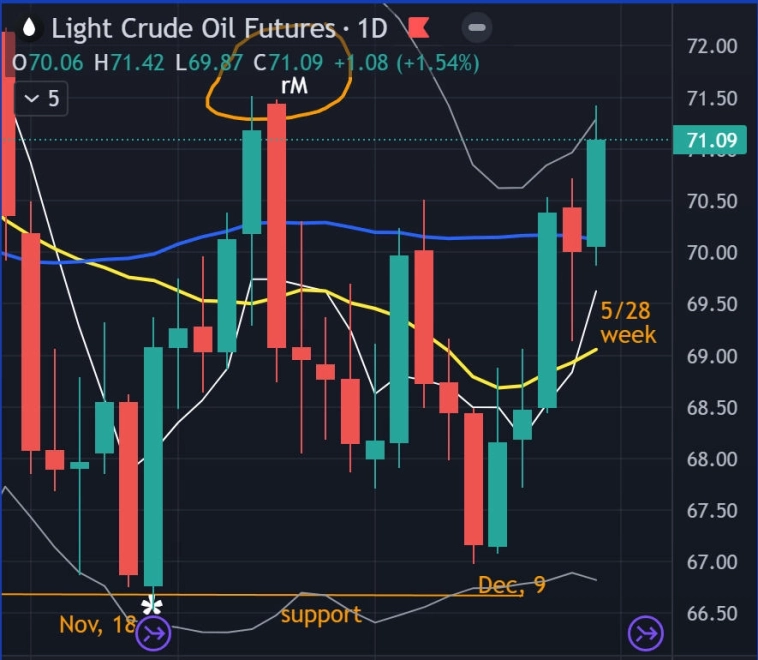The height and width of the screenshot is (660, 758).
Task: Click the 68.00 price axis label
Action: point(712,459)
